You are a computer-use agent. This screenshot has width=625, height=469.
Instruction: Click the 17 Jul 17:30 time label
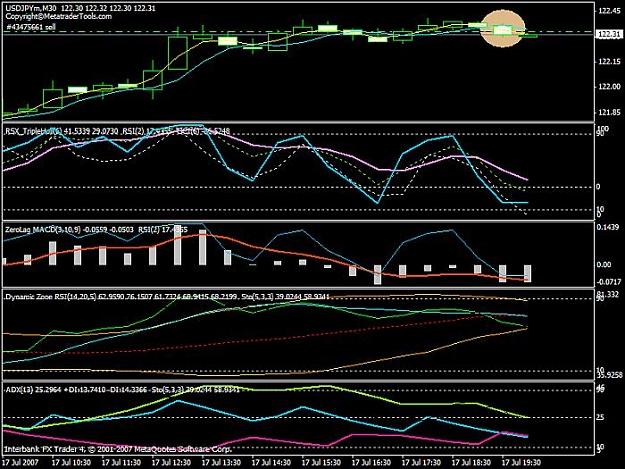[x=421, y=463]
